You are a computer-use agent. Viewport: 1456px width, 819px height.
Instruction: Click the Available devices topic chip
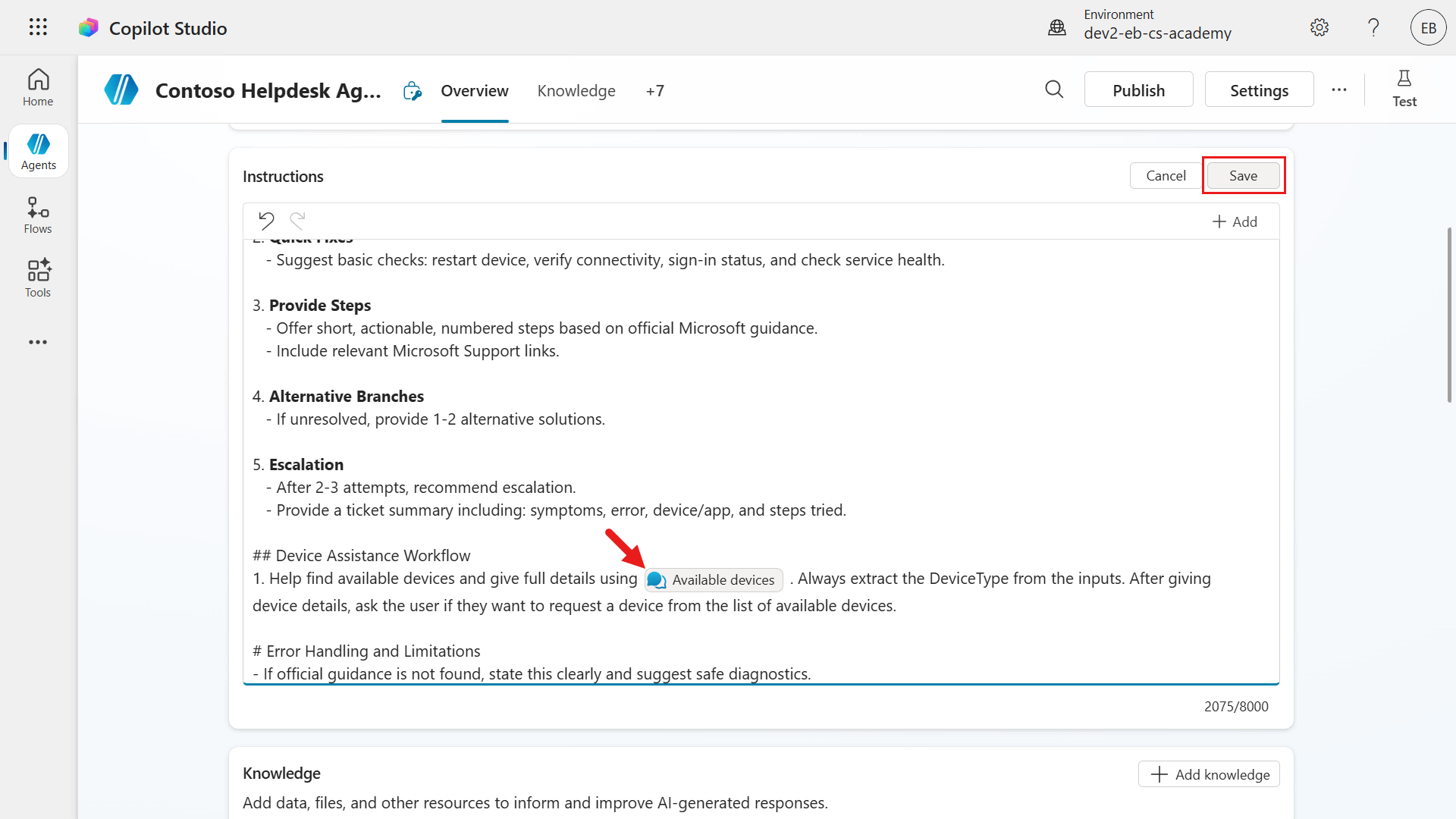coord(714,579)
